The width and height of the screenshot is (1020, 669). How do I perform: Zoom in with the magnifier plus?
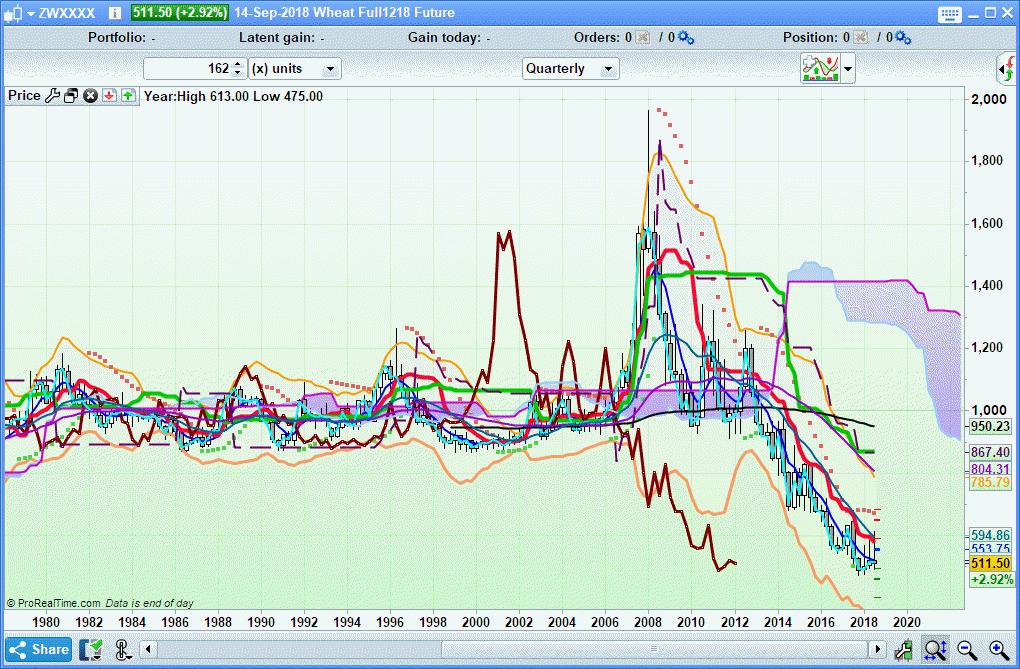point(999,649)
